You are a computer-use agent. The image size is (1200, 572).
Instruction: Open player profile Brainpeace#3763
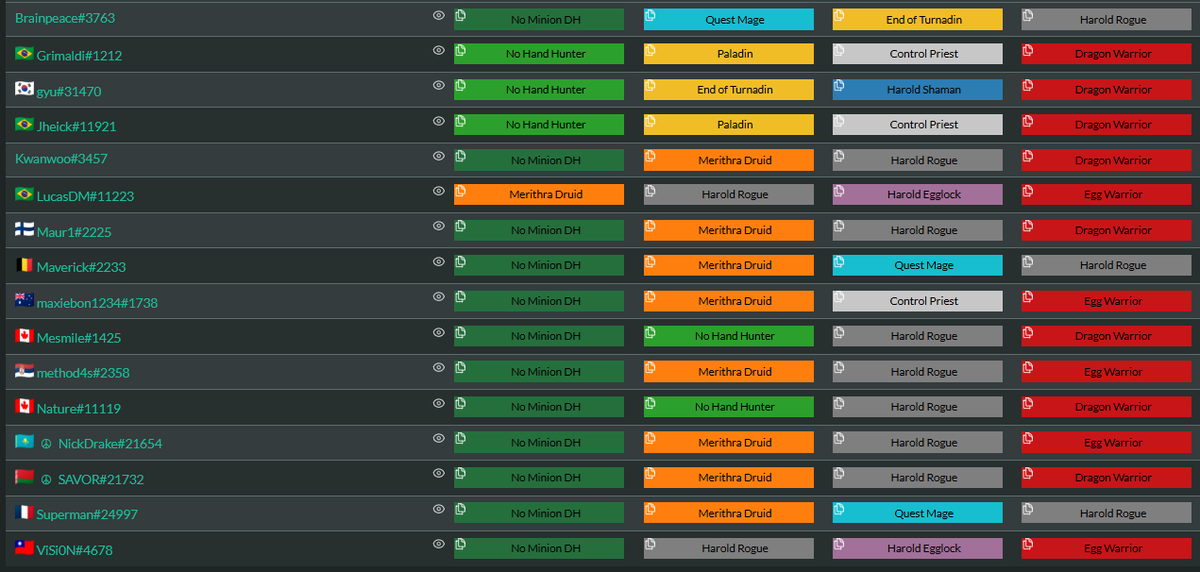(x=65, y=18)
